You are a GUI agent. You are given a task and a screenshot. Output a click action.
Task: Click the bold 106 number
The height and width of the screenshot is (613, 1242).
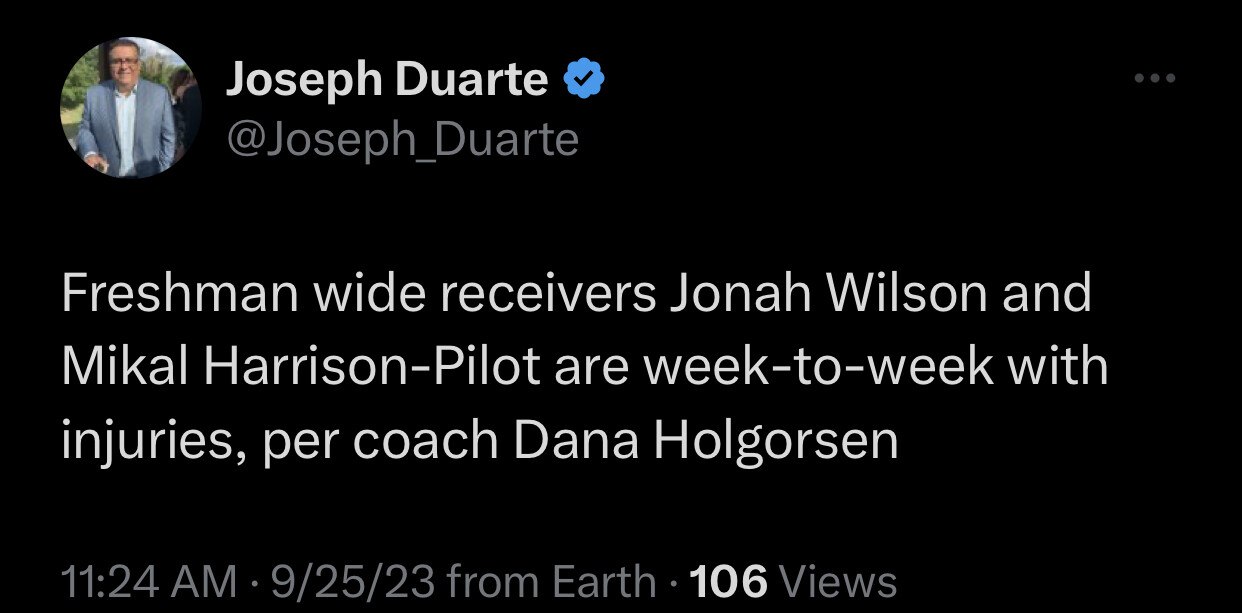tap(729, 580)
